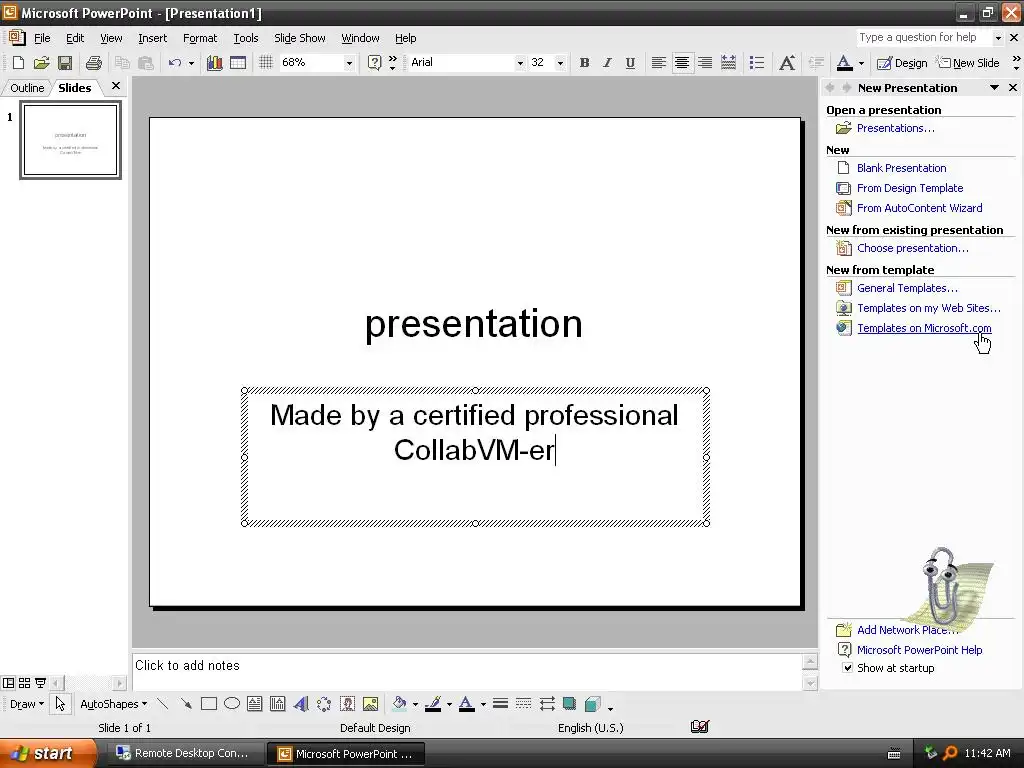
Task: Open the AutoShapes menu
Action: [x=114, y=704]
